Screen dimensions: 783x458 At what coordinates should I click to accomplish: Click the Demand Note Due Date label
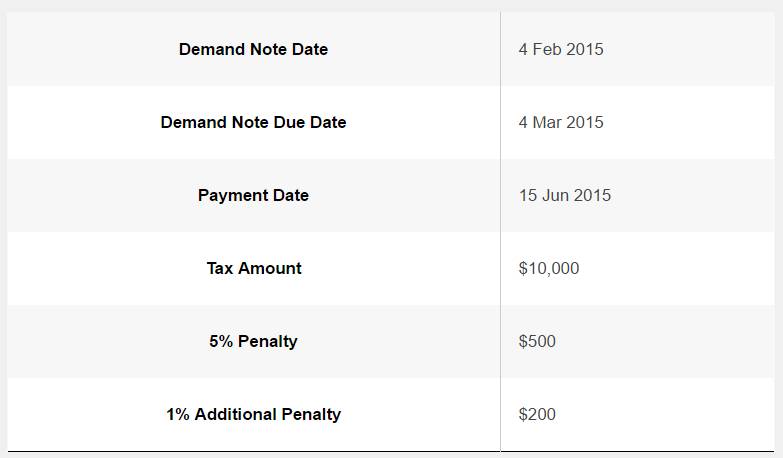[x=253, y=122]
